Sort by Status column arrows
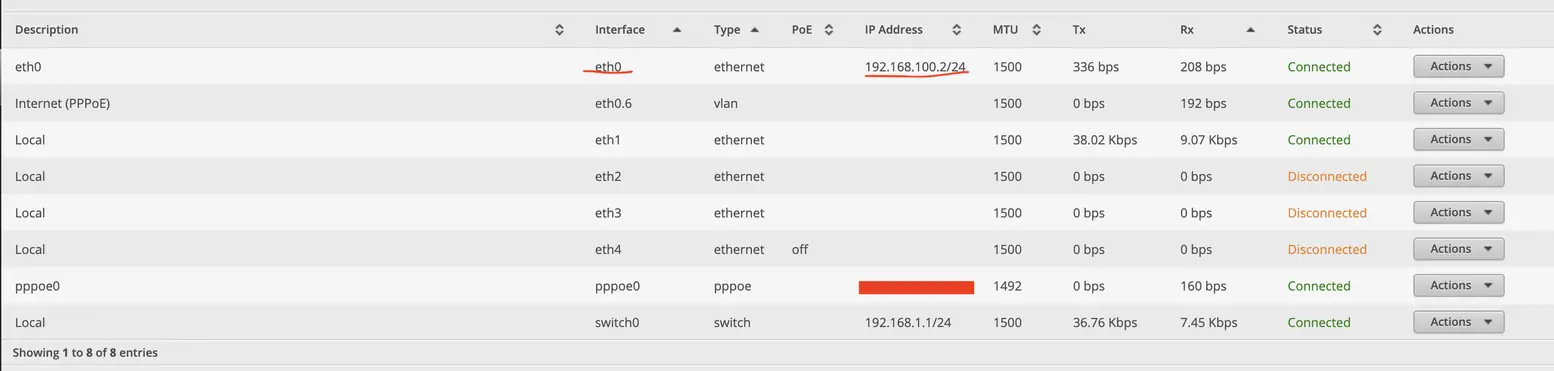This screenshot has height=371, width=1554. coord(1378,30)
